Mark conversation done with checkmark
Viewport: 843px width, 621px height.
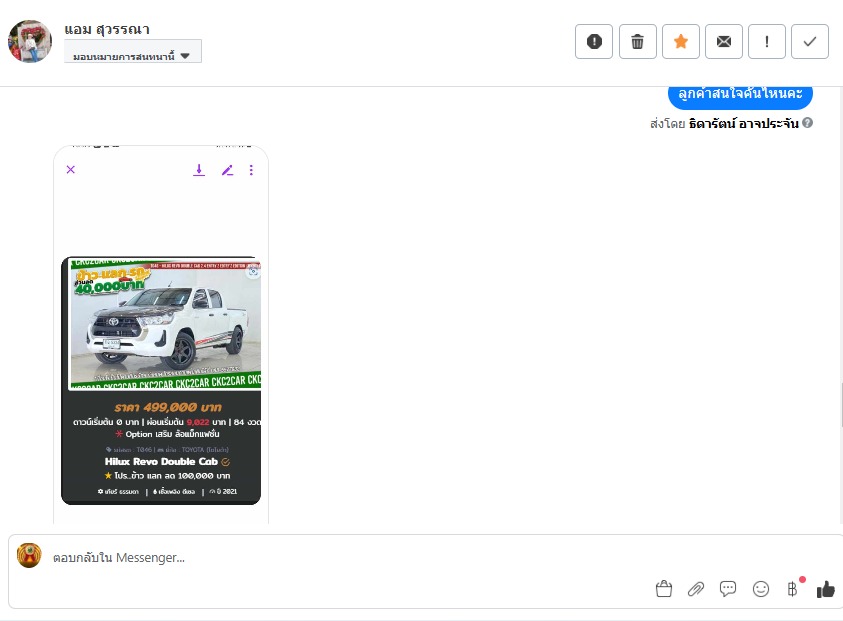click(x=810, y=41)
